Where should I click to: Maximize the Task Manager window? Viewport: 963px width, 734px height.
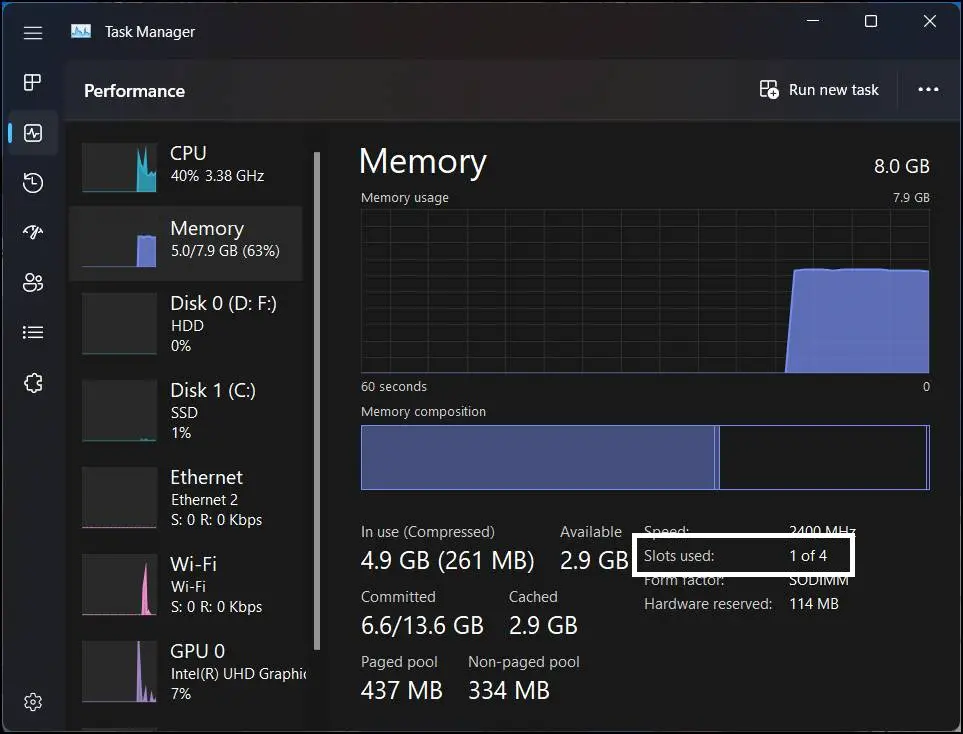coord(871,21)
